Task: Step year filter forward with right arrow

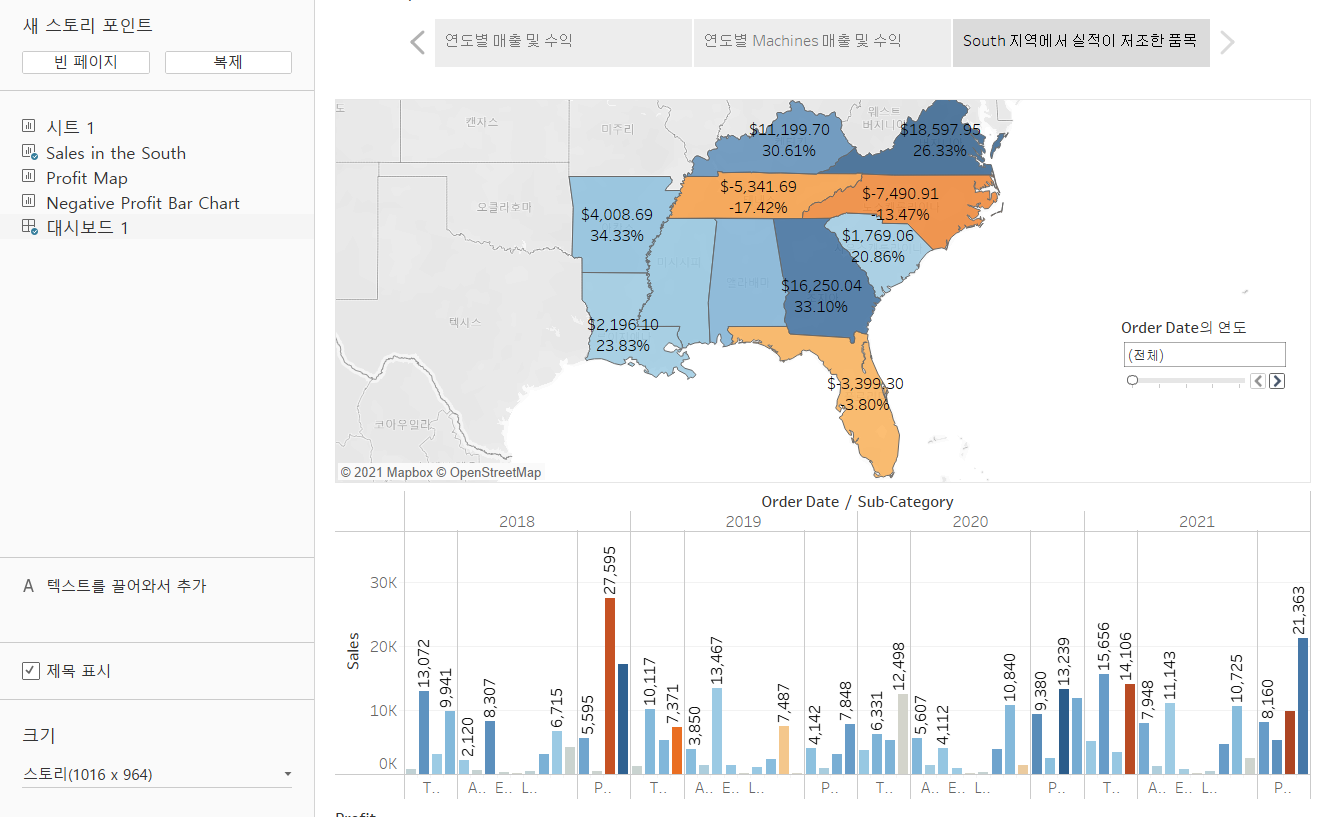Action: (1277, 381)
